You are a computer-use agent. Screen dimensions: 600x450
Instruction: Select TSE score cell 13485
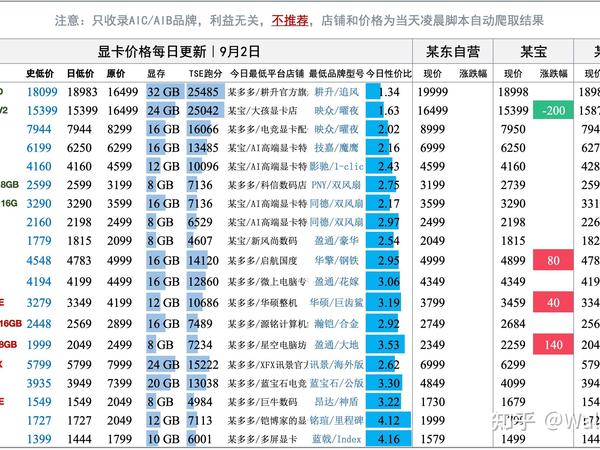203,148
